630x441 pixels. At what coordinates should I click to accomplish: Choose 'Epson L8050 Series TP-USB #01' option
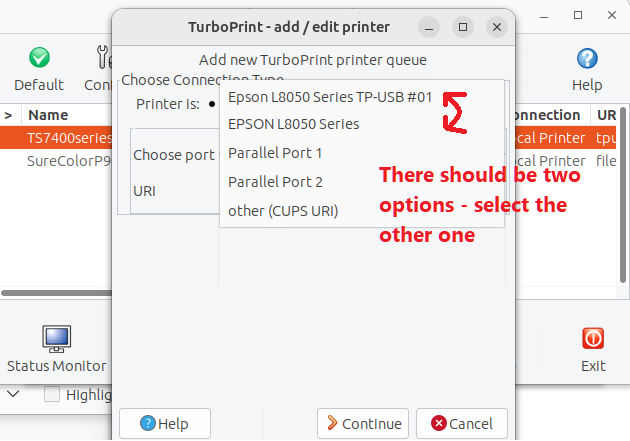pyautogui.click(x=330, y=97)
